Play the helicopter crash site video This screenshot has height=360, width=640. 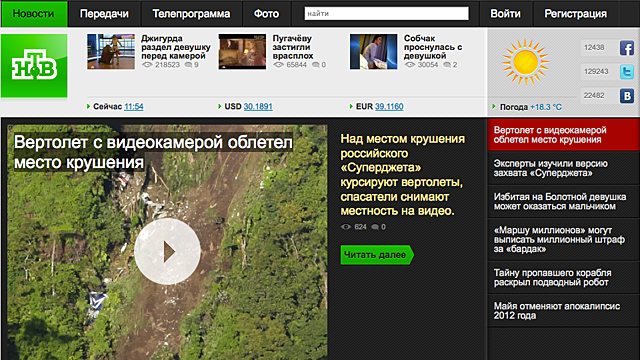tap(167, 251)
